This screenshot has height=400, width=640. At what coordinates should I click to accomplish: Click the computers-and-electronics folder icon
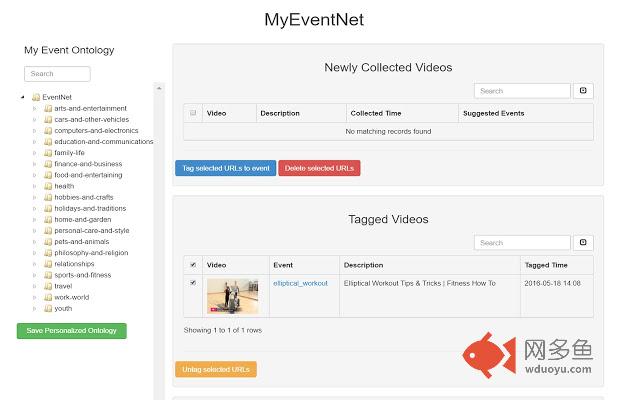point(48,131)
